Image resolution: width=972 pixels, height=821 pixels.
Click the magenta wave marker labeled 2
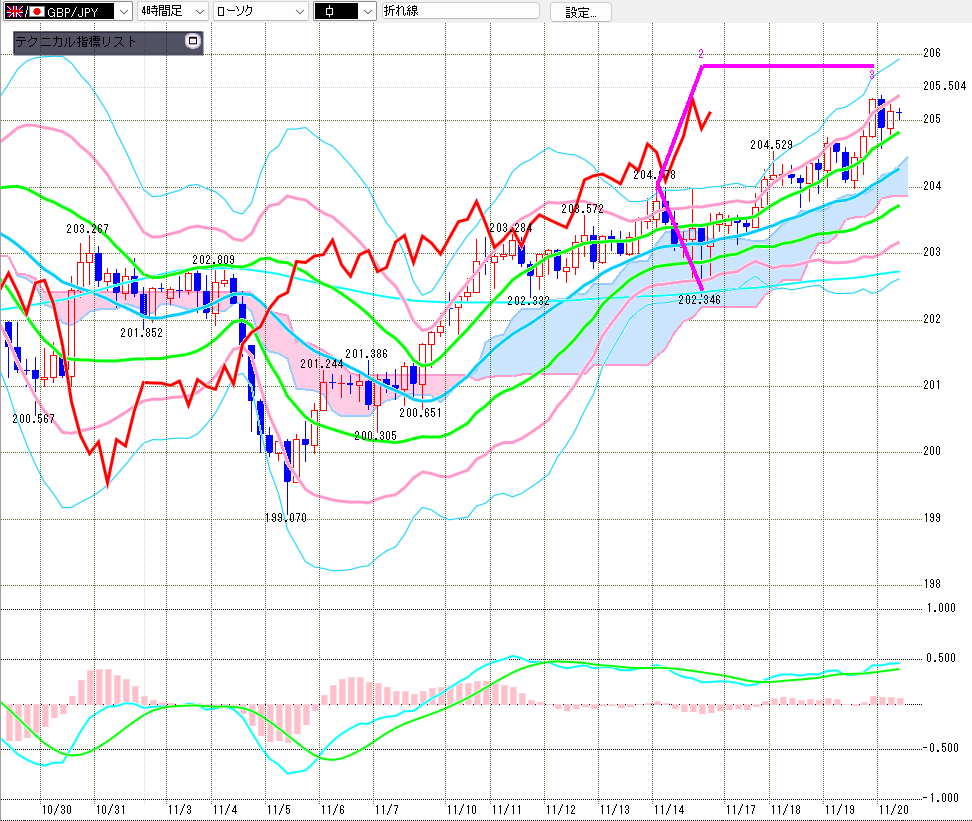click(x=701, y=53)
